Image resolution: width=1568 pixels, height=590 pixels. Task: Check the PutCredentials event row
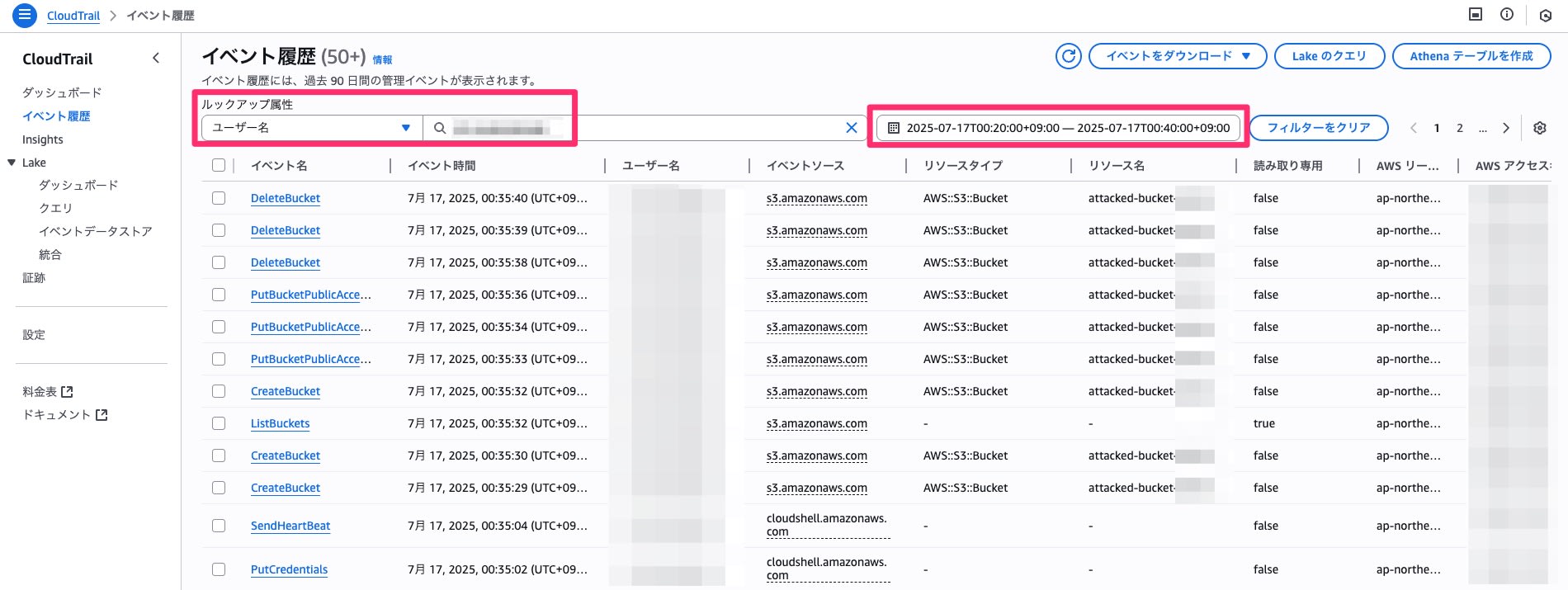pos(219,569)
